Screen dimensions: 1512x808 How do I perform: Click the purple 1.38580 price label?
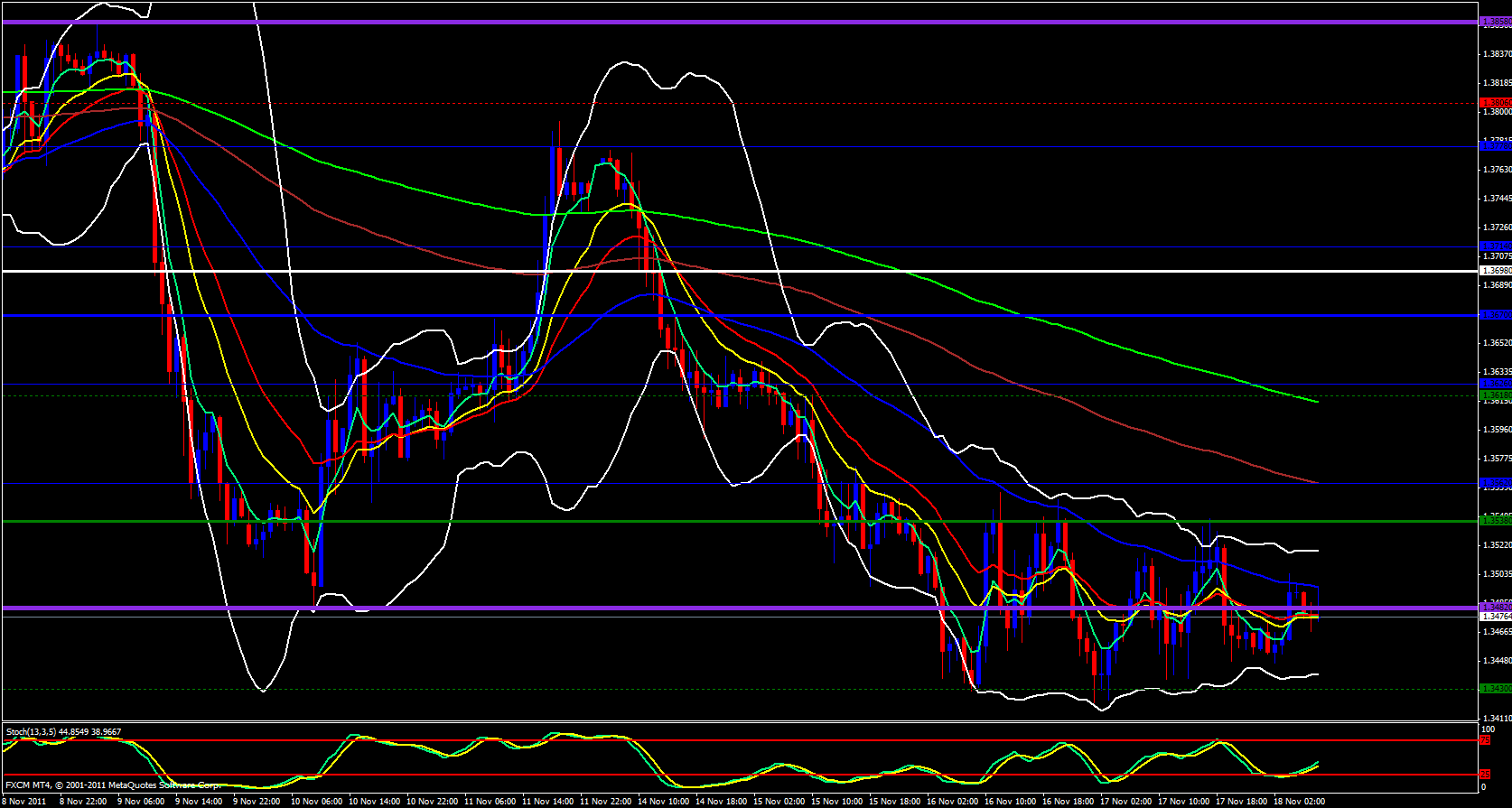1495,22
